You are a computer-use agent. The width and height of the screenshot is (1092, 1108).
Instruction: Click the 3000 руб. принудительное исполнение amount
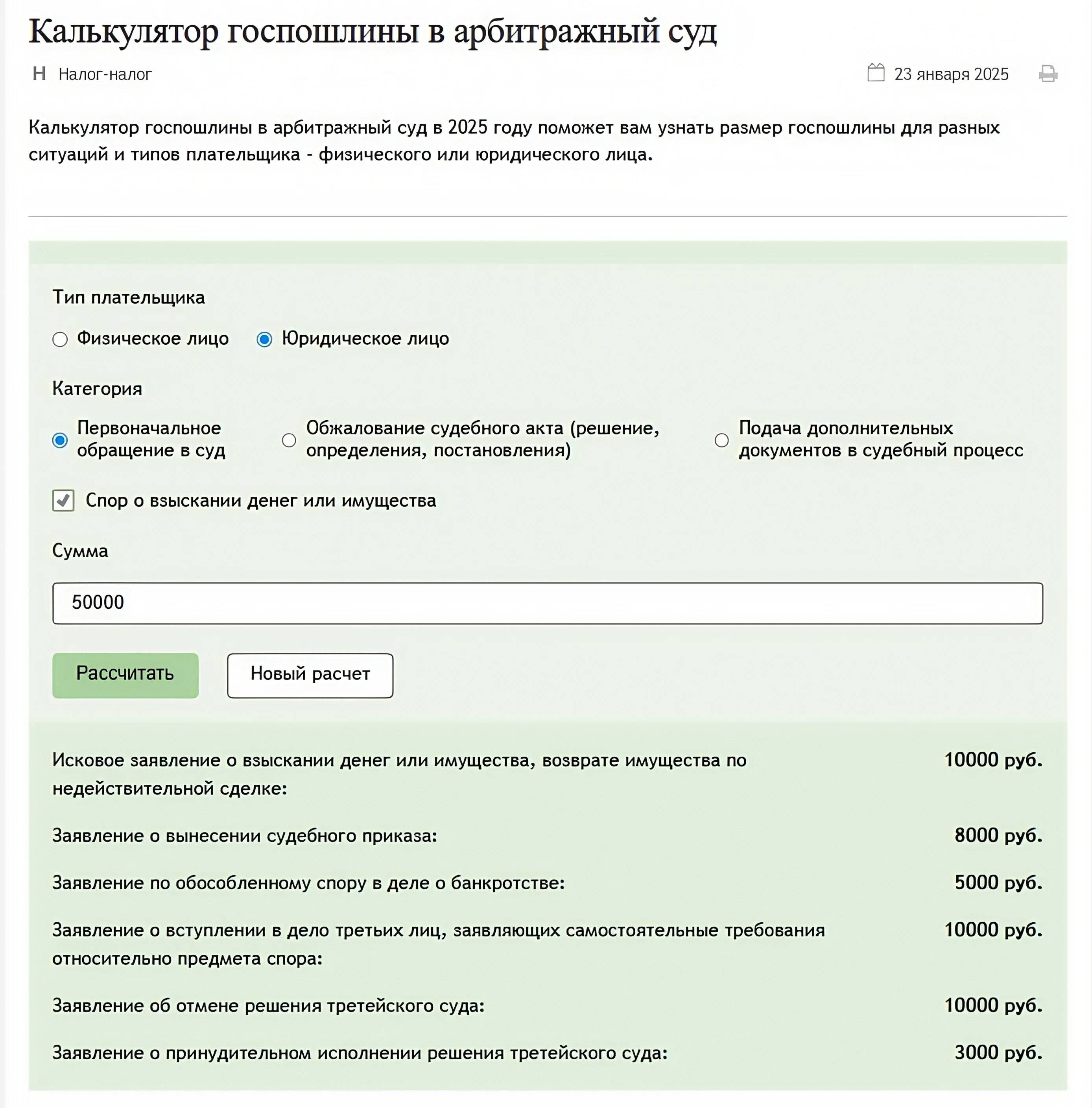tap(998, 1053)
